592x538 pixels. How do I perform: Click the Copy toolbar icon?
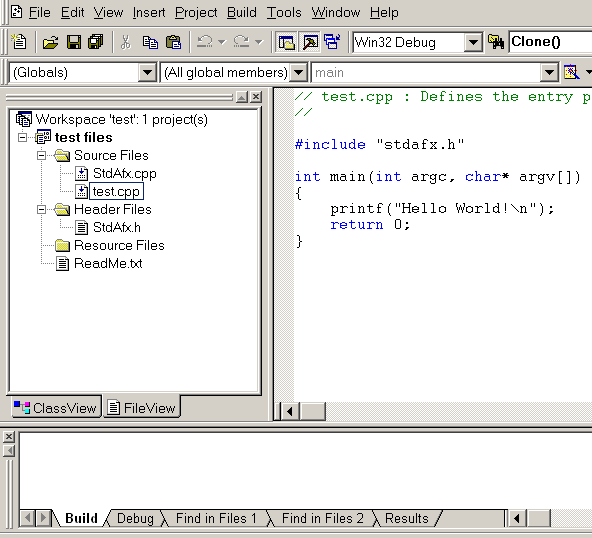coord(150,42)
